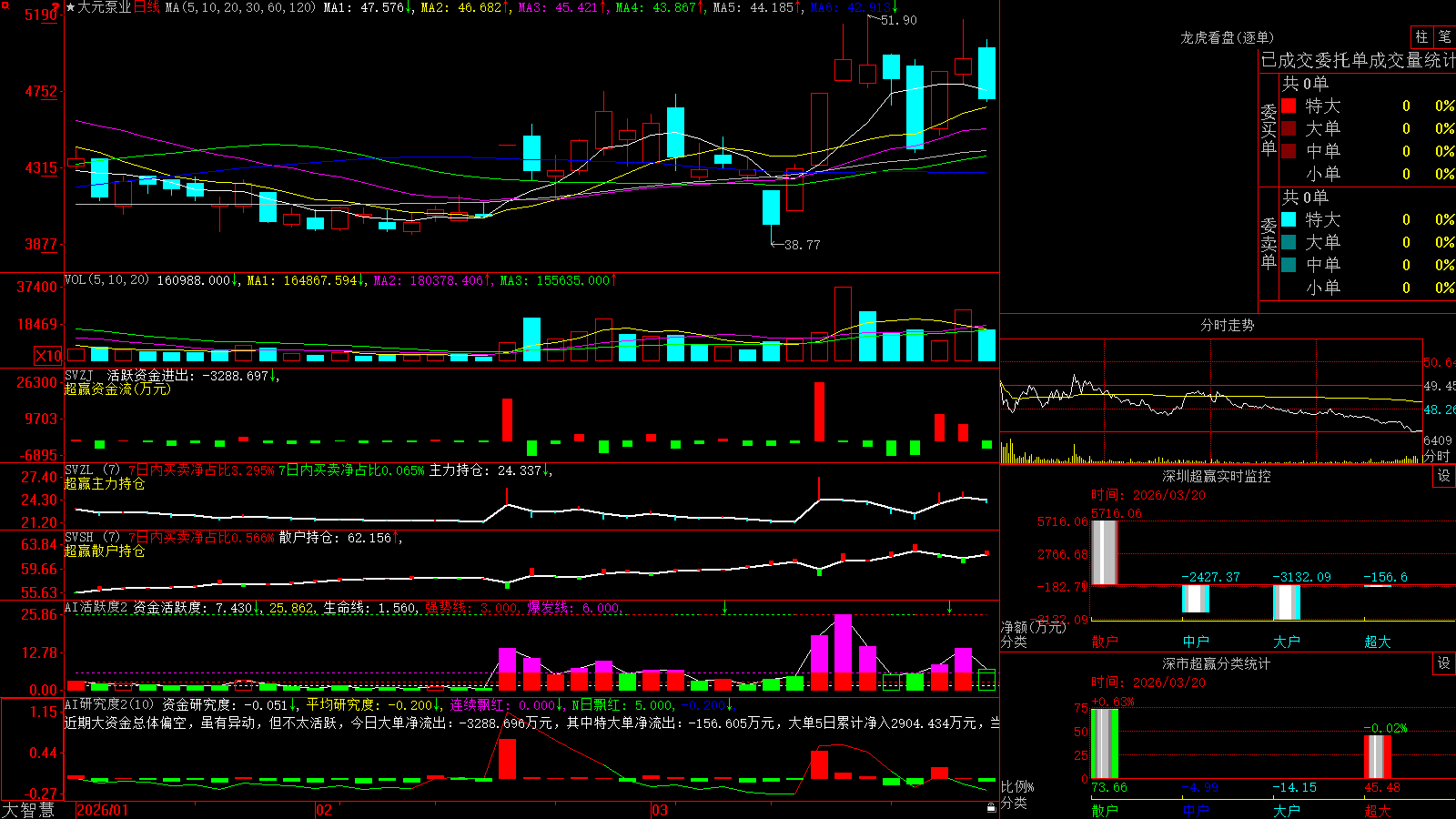
Task: Click 超赢主力持仓 yellow label
Action: pyautogui.click(x=105, y=483)
